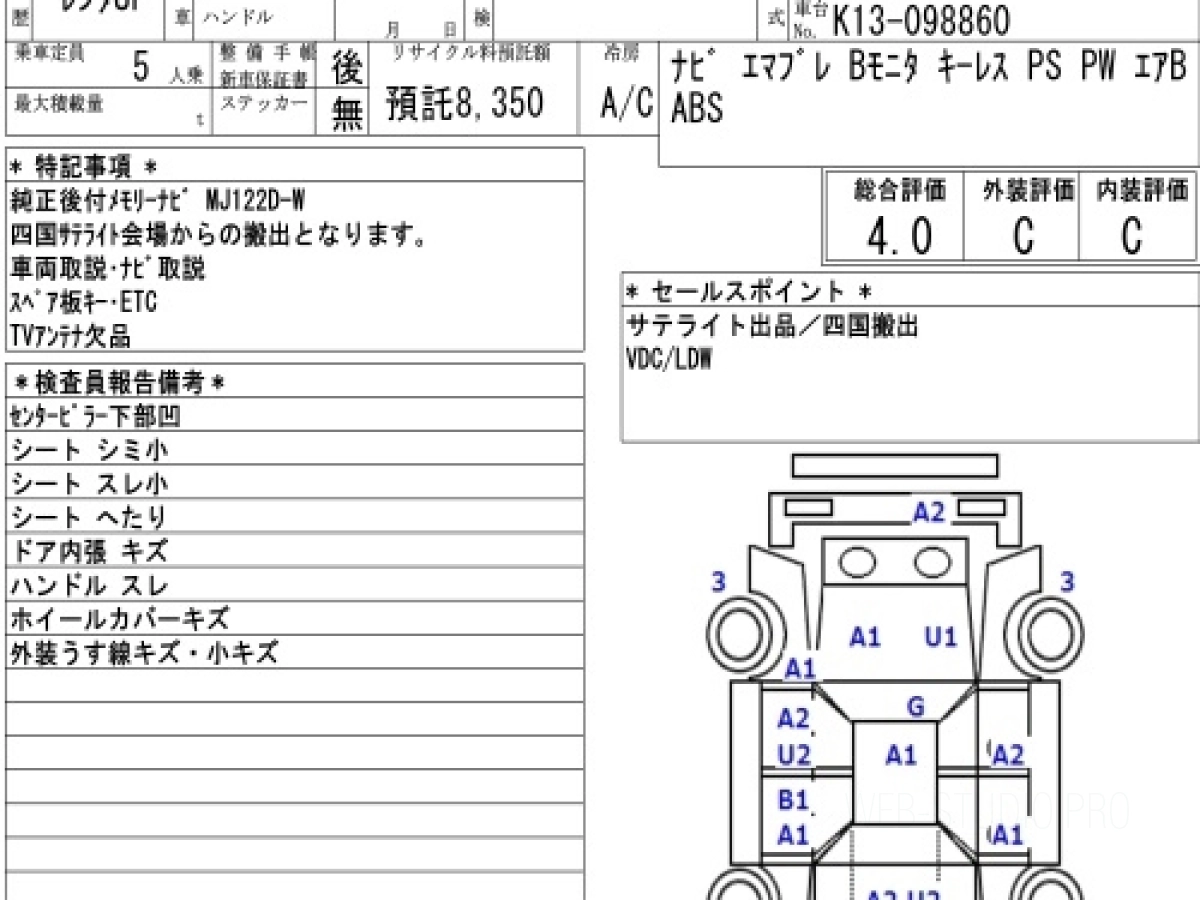Click the シート へたり remark
This screenshot has width=1200, height=900.
[88, 518]
